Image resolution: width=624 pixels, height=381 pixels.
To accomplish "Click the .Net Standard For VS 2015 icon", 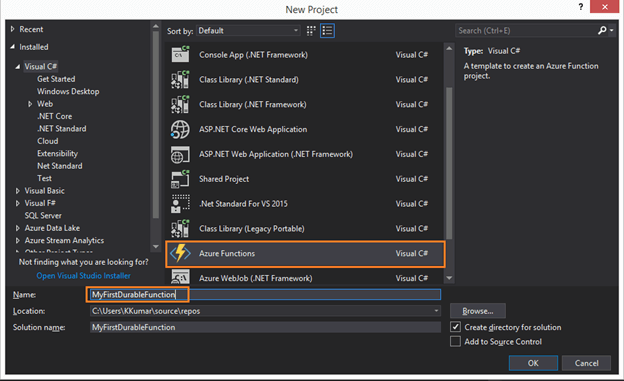I will (180, 204).
